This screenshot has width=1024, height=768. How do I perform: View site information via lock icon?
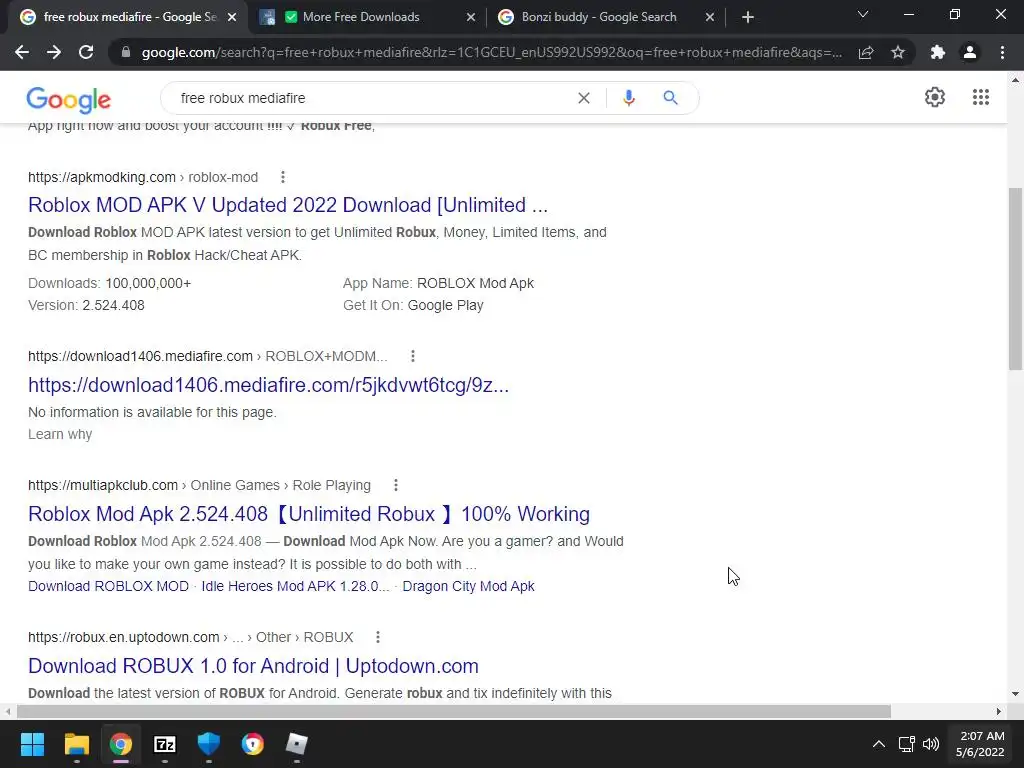[x=126, y=52]
